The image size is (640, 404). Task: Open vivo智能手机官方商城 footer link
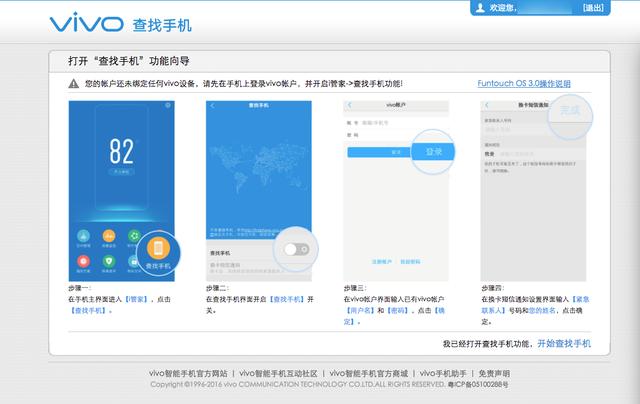pyautogui.click(x=369, y=373)
